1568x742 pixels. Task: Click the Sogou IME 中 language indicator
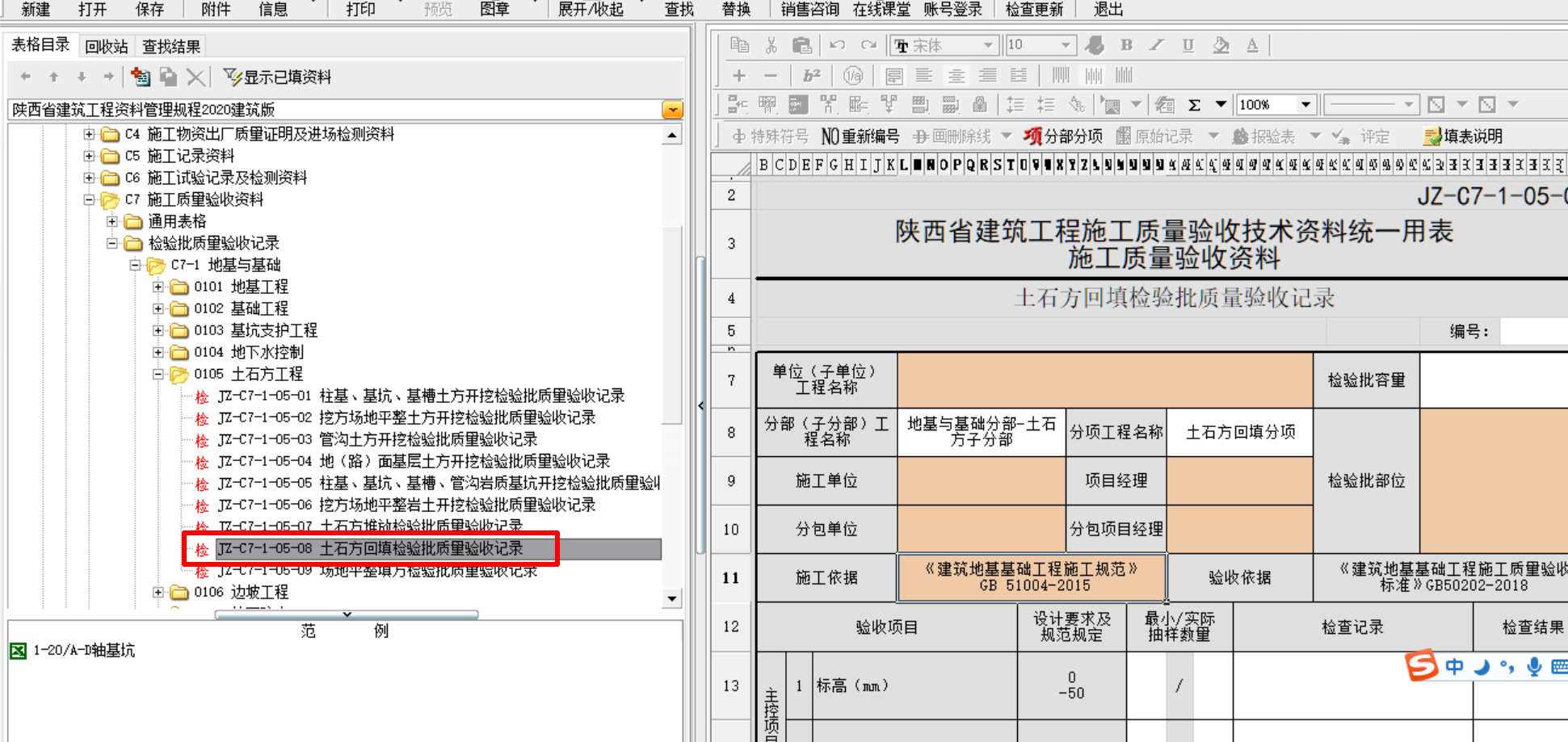coord(1454,666)
